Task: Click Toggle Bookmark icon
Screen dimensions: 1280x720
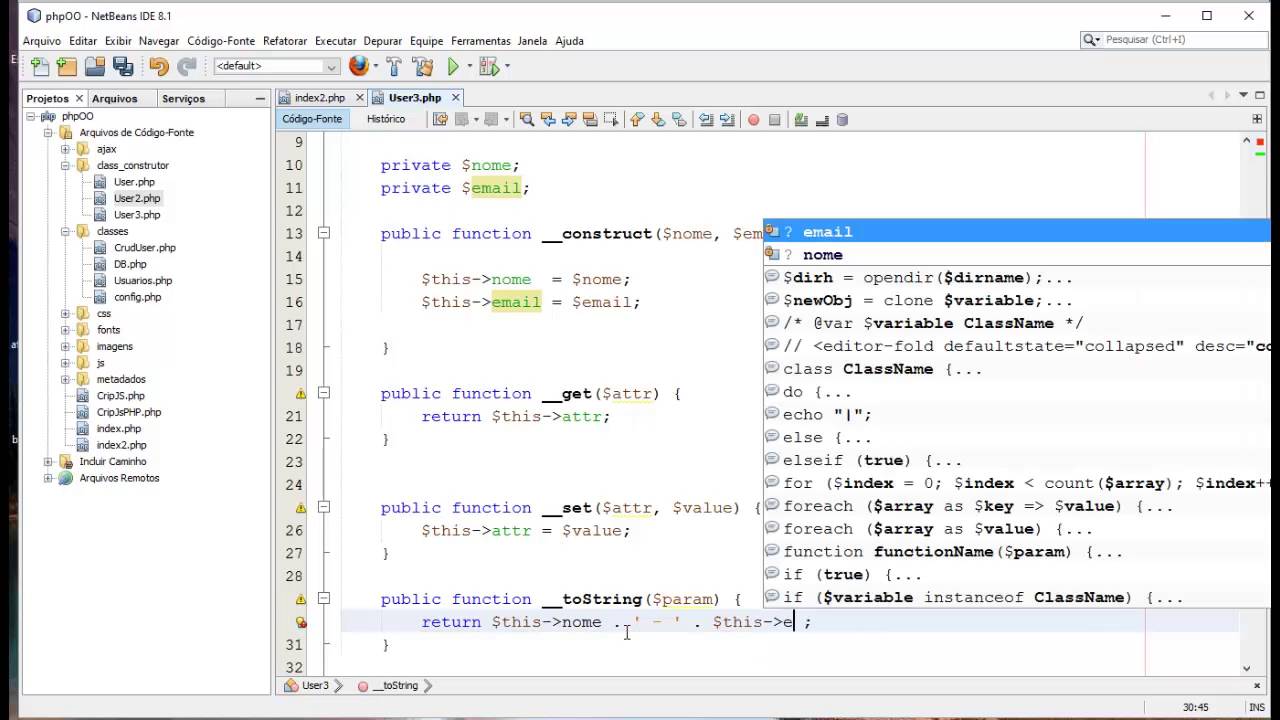Action: point(679,119)
